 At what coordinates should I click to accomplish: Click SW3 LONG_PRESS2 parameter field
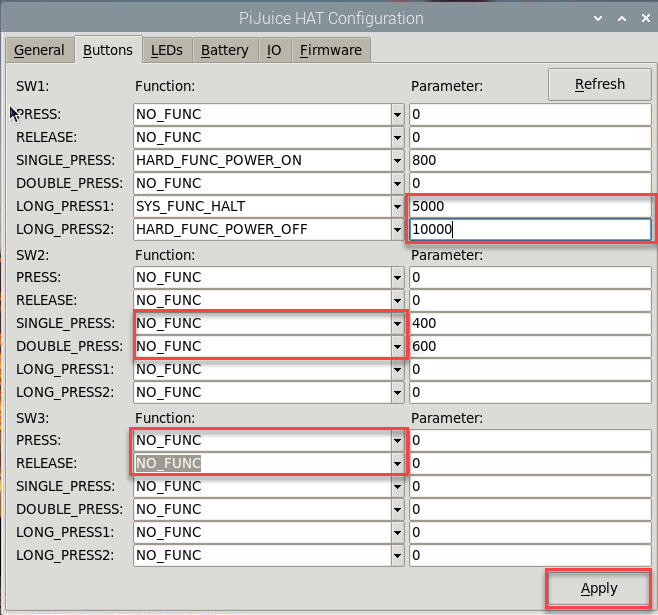click(530, 555)
